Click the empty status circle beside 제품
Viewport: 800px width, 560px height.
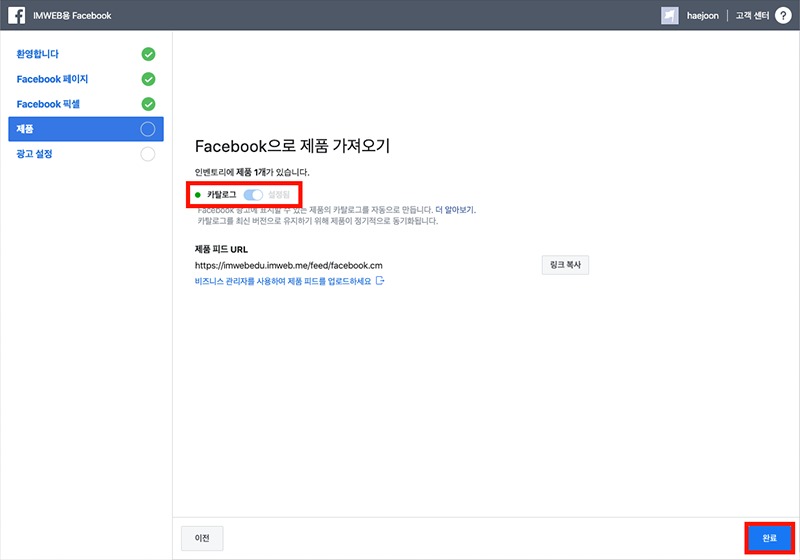coord(148,129)
